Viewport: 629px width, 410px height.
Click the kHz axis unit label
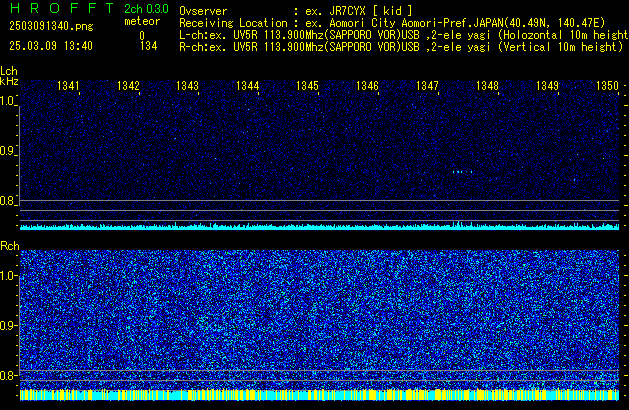(9, 81)
